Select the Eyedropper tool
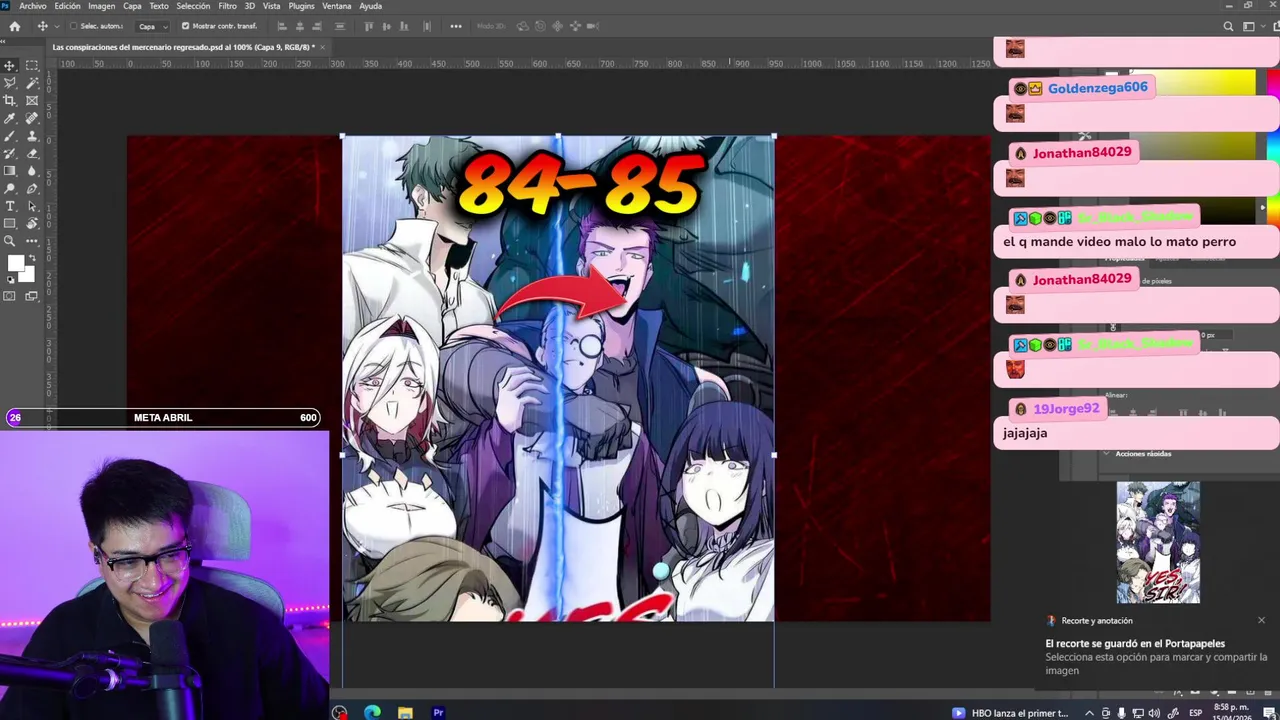The width and height of the screenshot is (1280, 720). (10, 118)
